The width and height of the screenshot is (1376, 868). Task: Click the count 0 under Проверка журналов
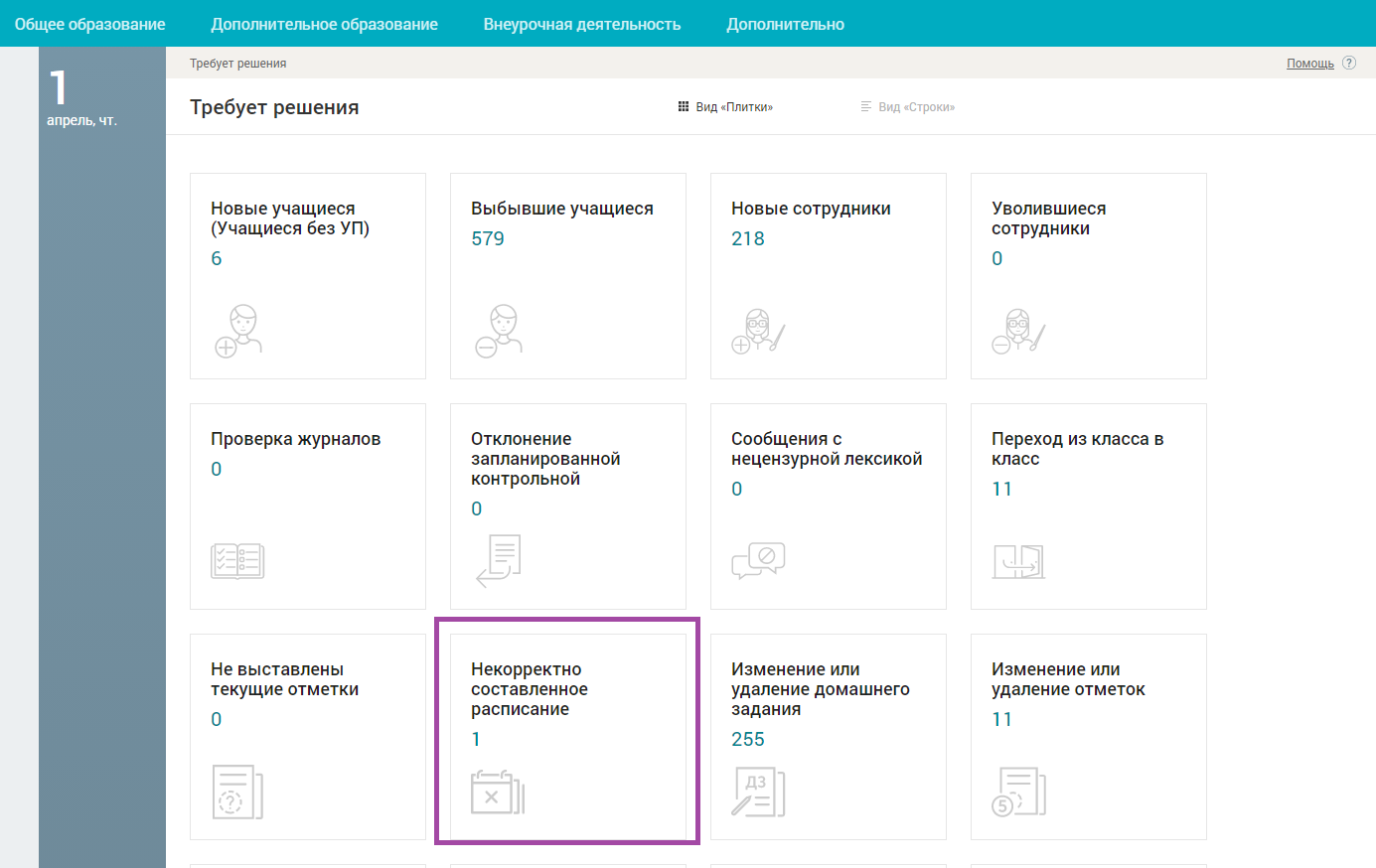[217, 469]
